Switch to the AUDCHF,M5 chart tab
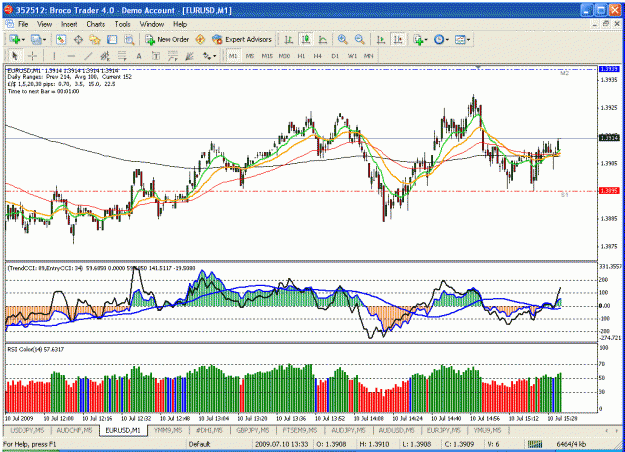This screenshot has height=452, width=625. (74, 430)
